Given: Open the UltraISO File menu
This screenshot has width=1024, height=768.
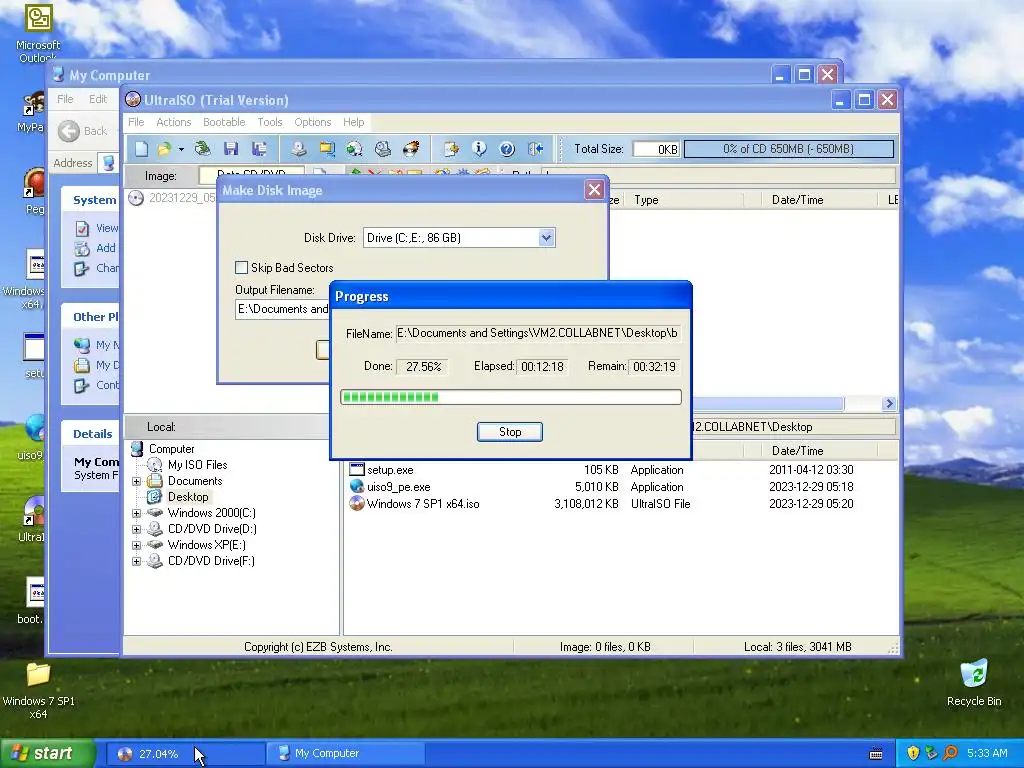Looking at the screenshot, I should 136,122.
